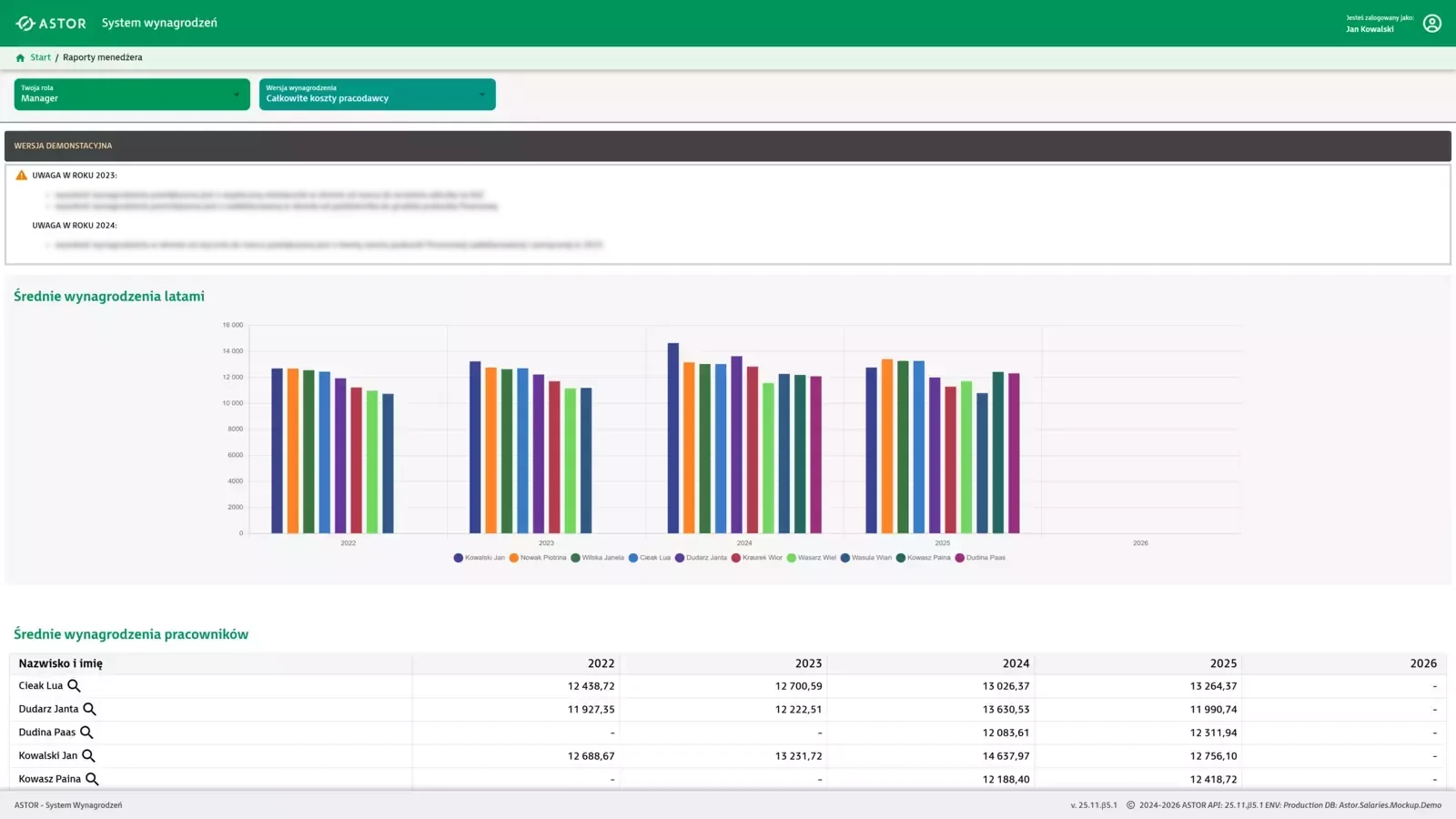The height and width of the screenshot is (819, 1456).
Task: Click the Start breadcrumb link
Action: tap(41, 57)
